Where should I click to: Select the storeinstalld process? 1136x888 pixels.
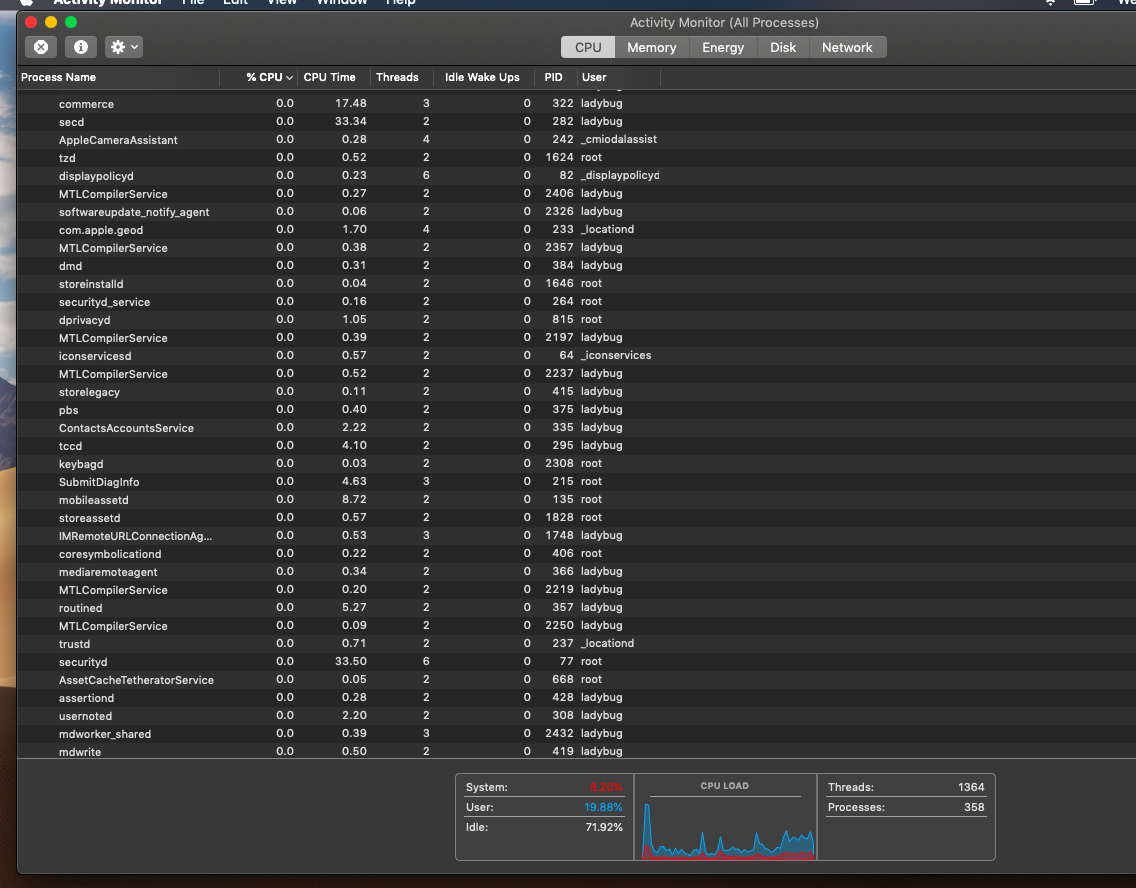(577, 283)
